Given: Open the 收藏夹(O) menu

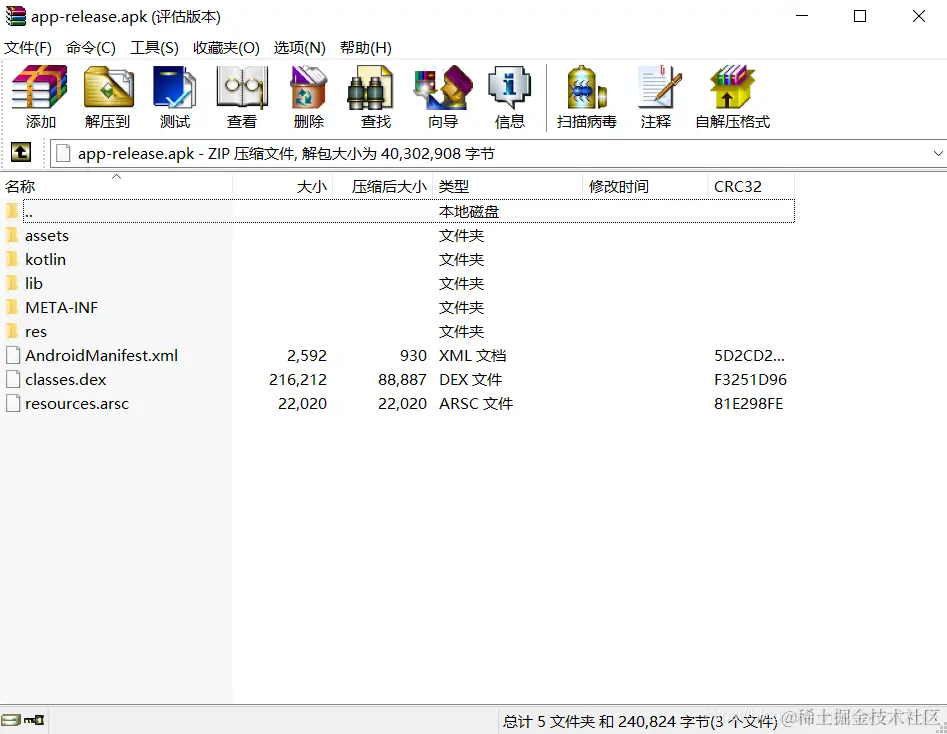Looking at the screenshot, I should tap(226, 48).
